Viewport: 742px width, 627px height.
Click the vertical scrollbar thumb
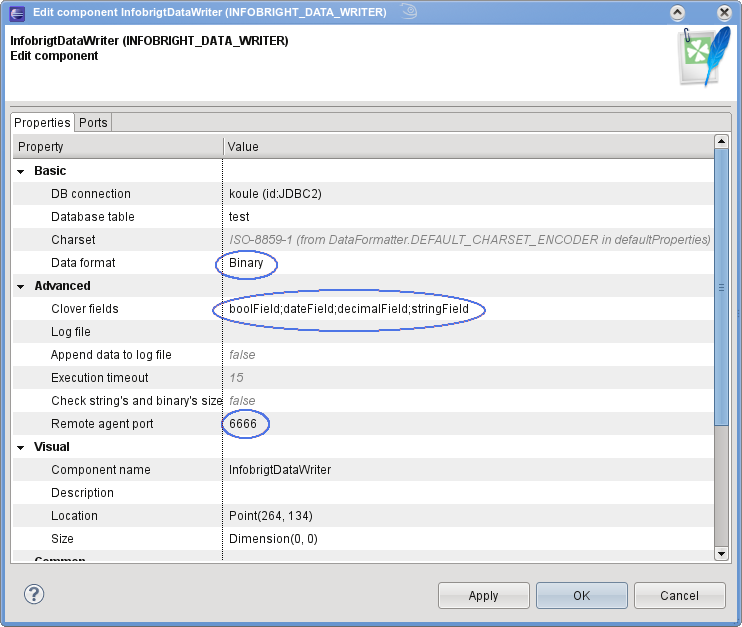(721, 287)
